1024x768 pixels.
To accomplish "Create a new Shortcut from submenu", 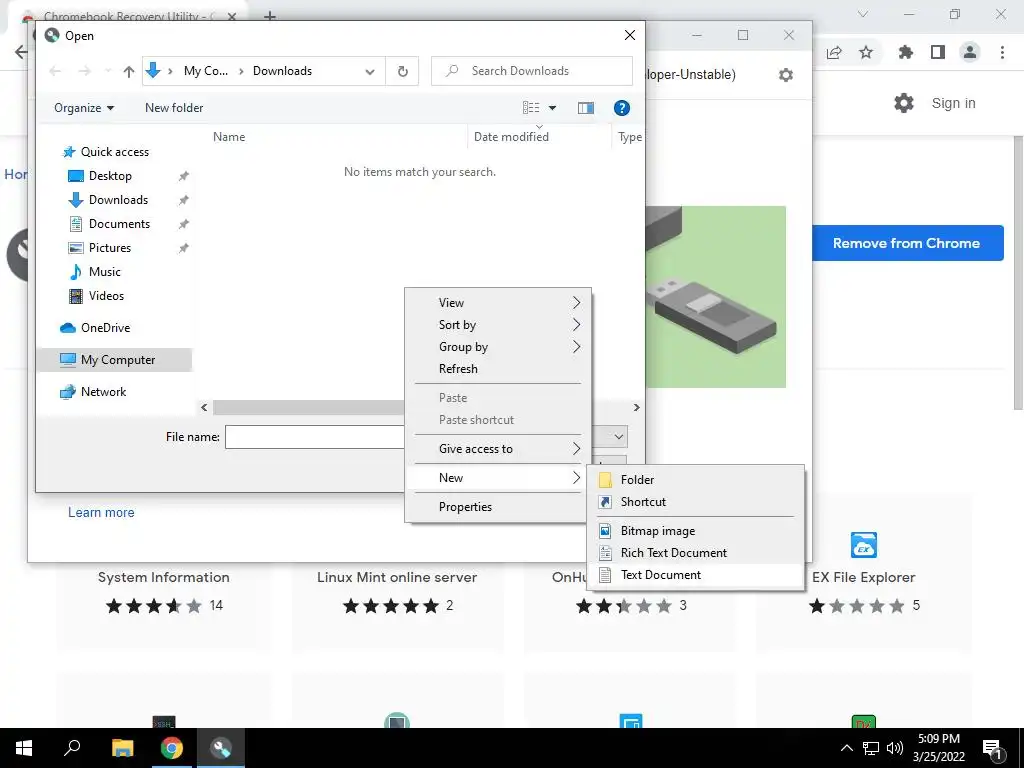I will point(696,502).
